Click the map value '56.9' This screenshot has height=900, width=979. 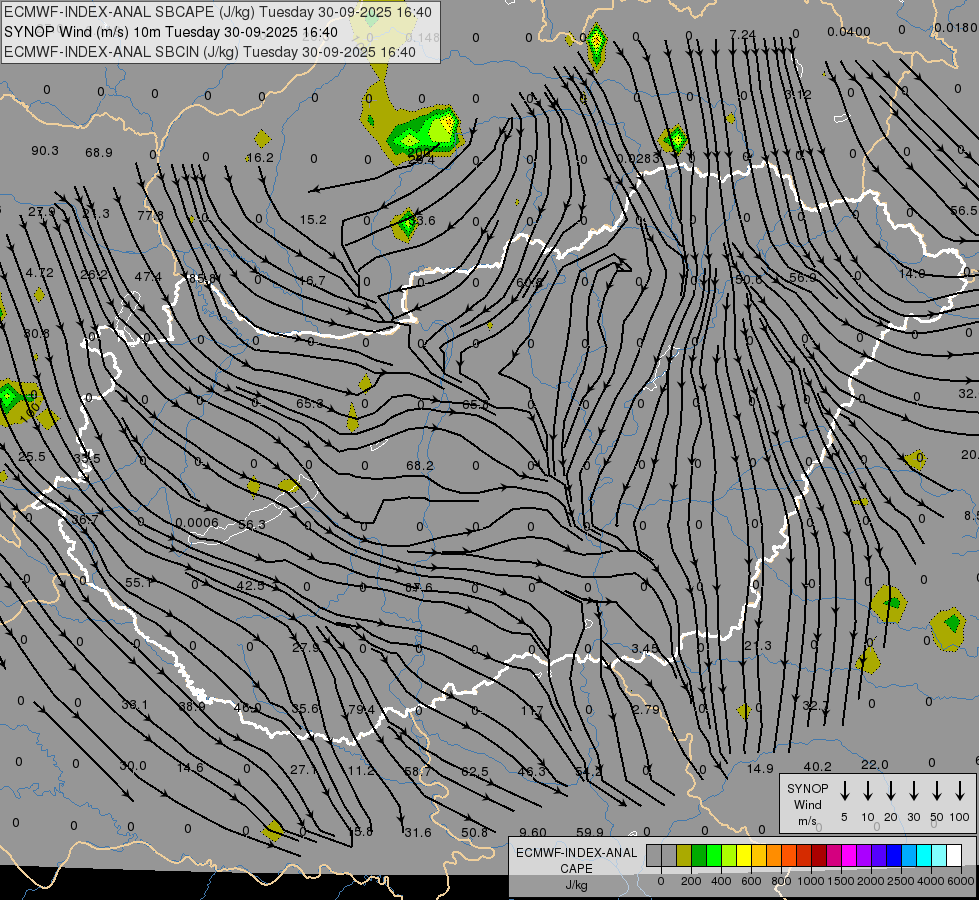click(x=803, y=277)
